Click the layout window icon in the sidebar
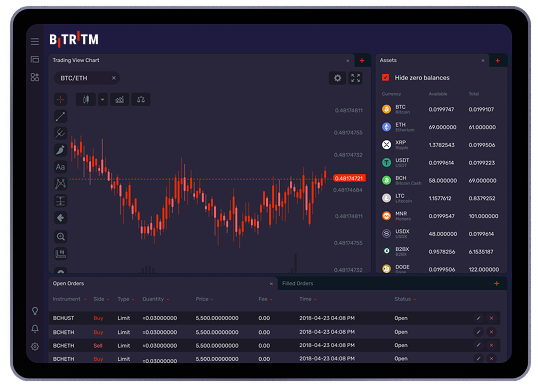The width and height of the screenshot is (538, 387). 35,60
